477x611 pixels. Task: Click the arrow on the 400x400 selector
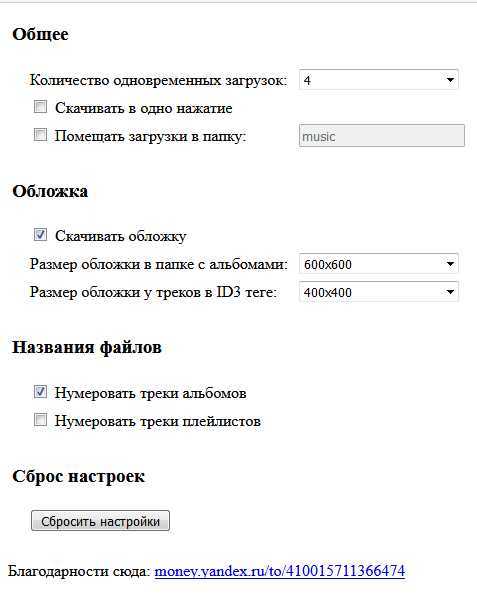450,292
